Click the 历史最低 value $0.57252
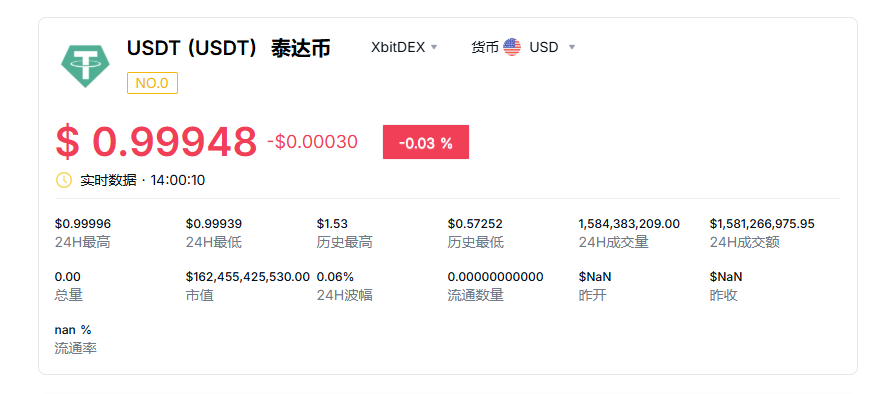The image size is (888, 394). pos(475,224)
